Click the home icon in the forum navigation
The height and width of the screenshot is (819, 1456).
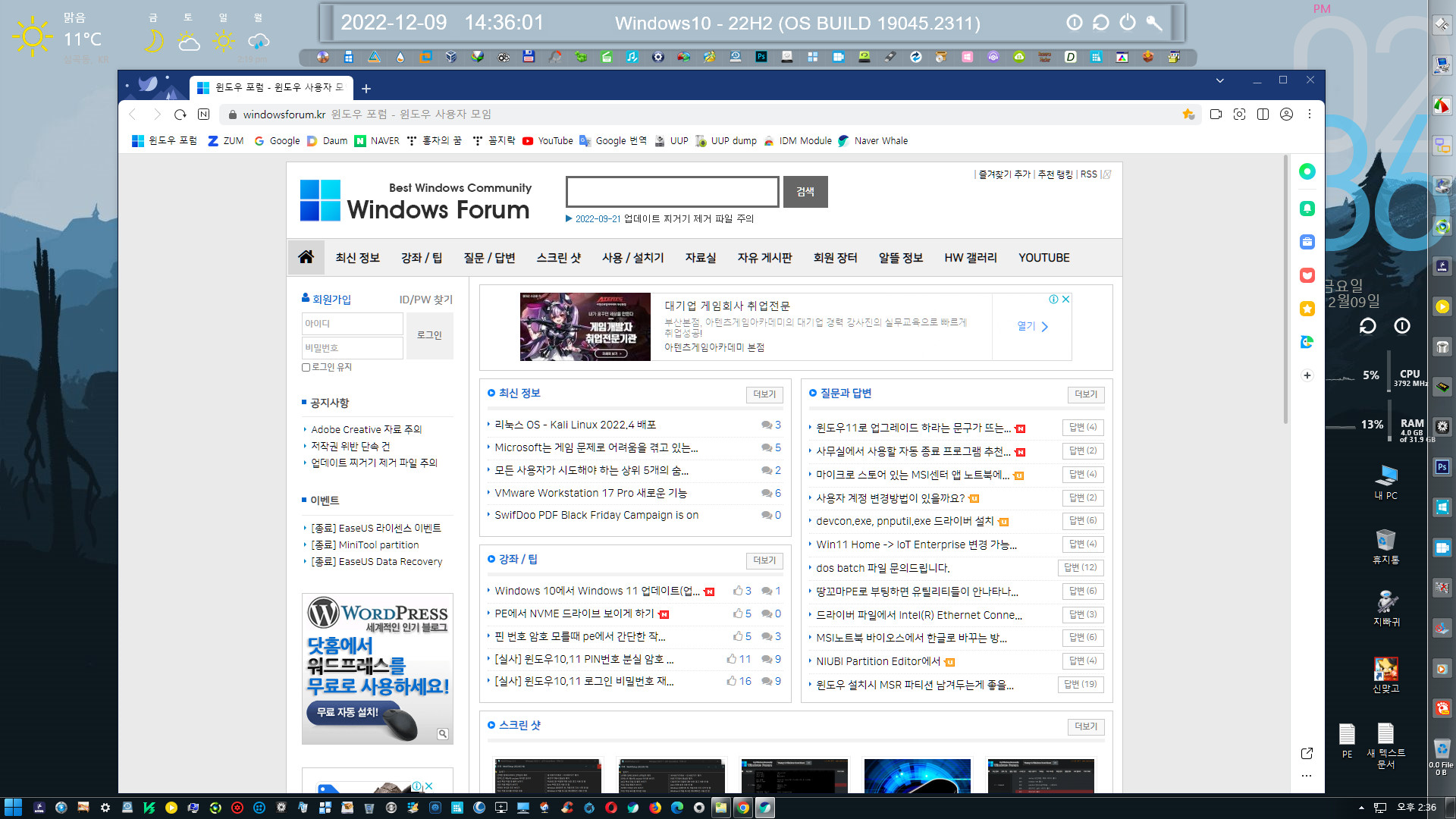[x=306, y=257]
